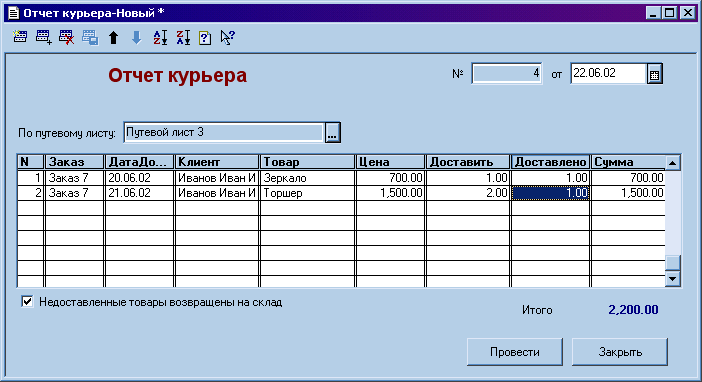
Task: Click client cell Иванов Иван in Зеркало row
Action: 217,178
